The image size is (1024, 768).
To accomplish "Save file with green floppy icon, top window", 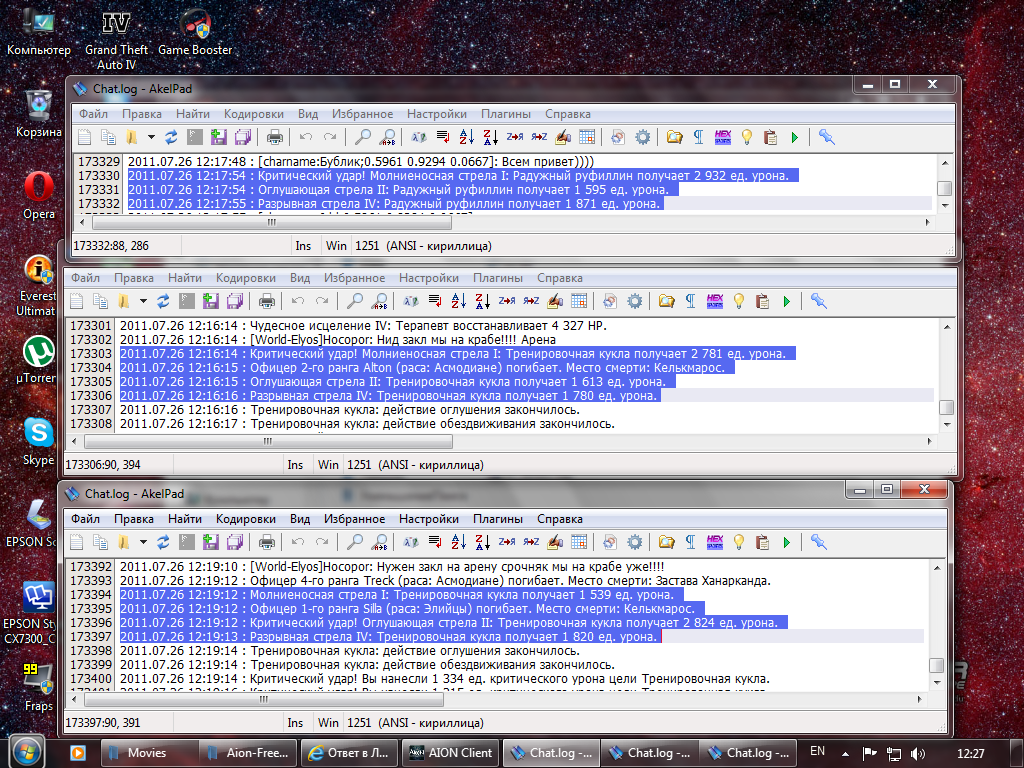I will coord(219,137).
